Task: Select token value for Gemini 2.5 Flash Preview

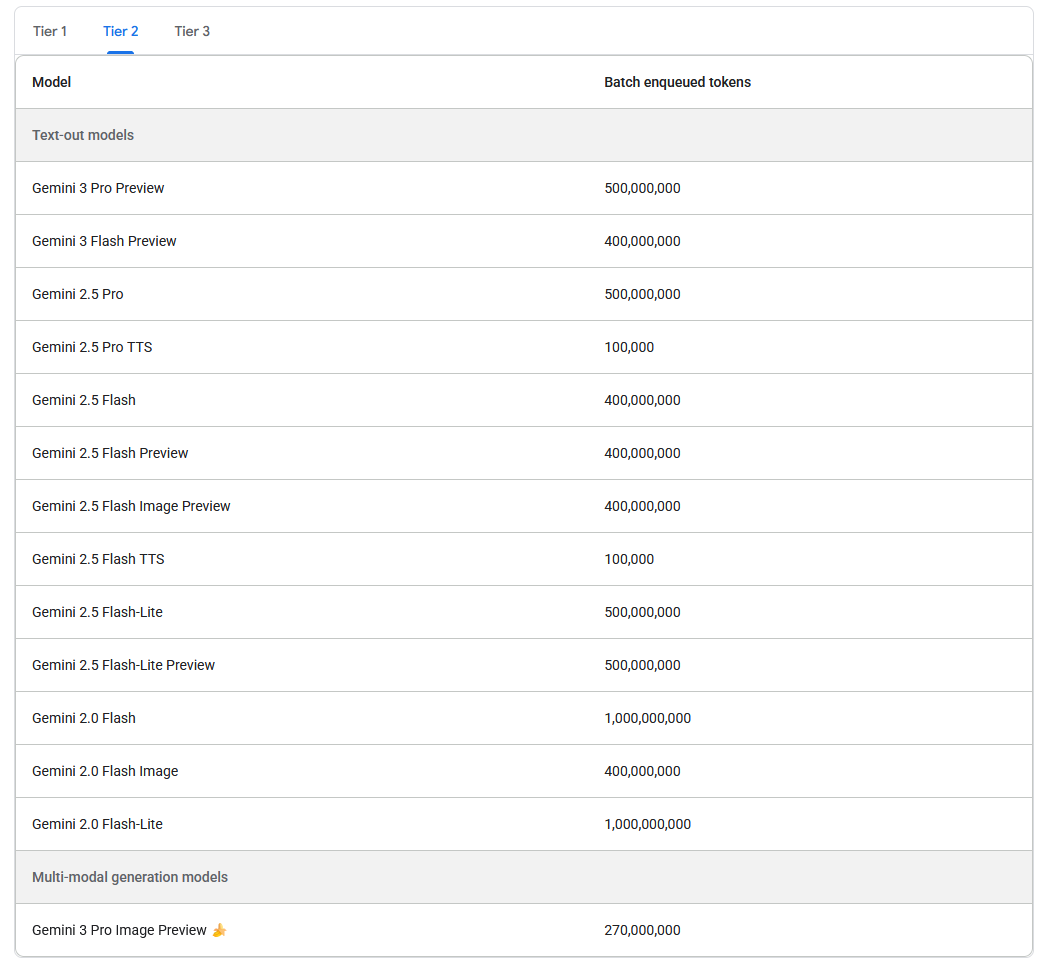Action: (642, 453)
